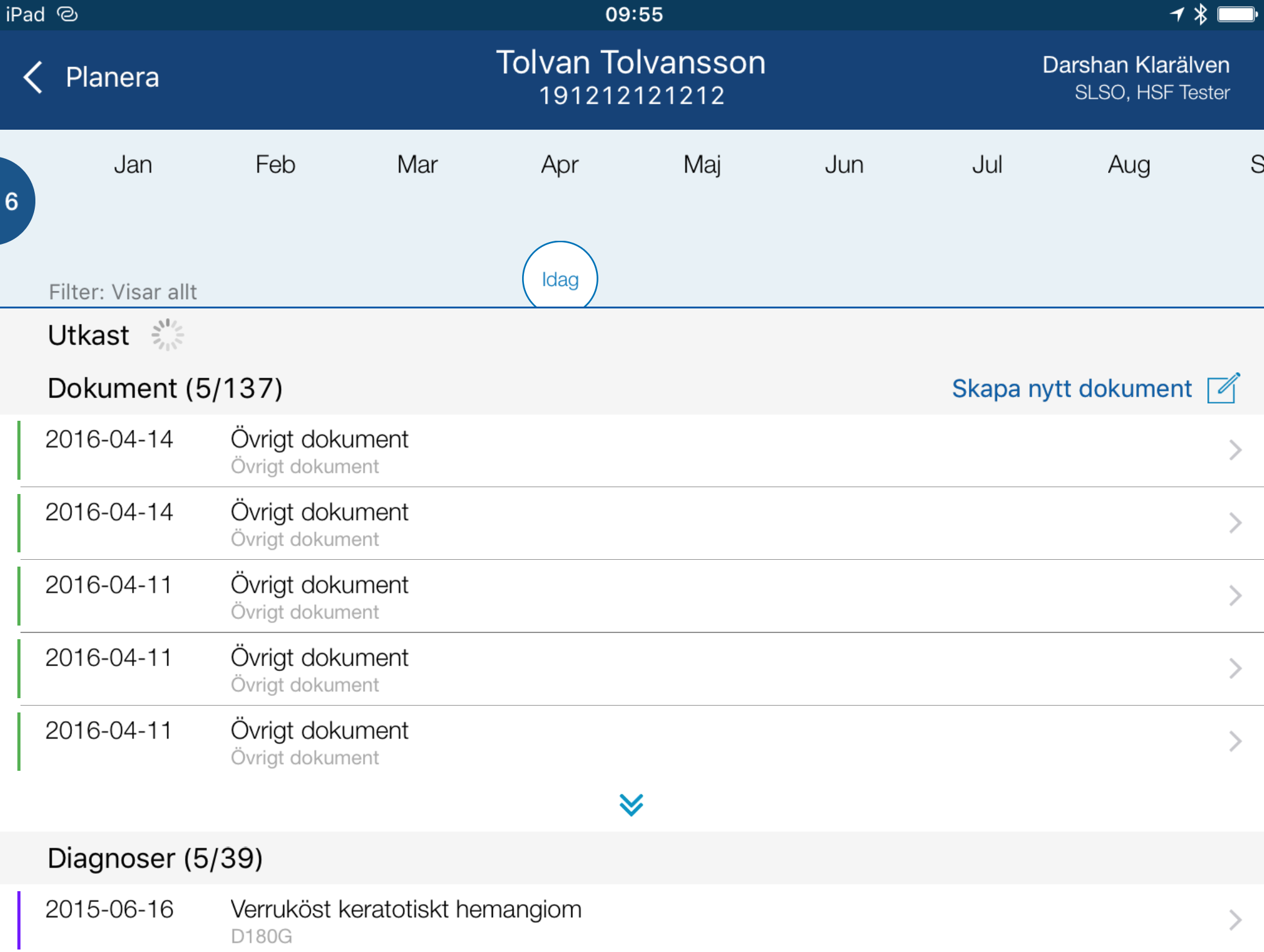
Task: Open the Filter: Visar allt setting
Action: (123, 292)
